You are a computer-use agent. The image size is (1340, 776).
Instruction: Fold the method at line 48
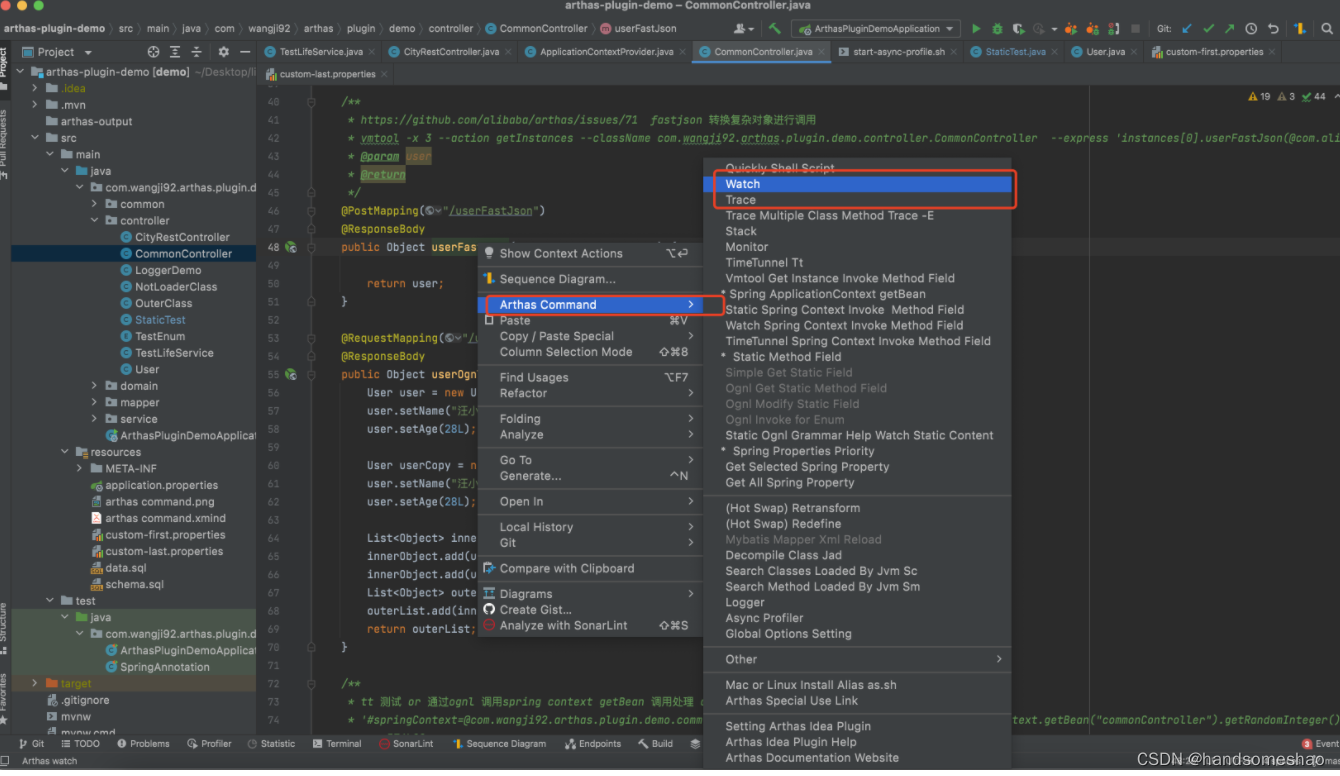coord(312,247)
